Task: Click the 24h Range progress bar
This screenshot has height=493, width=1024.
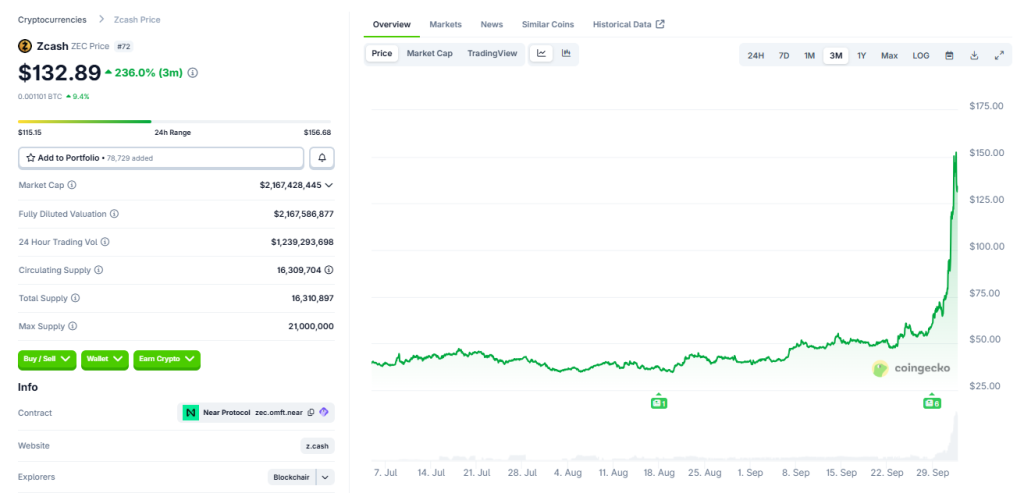Action: coord(175,122)
